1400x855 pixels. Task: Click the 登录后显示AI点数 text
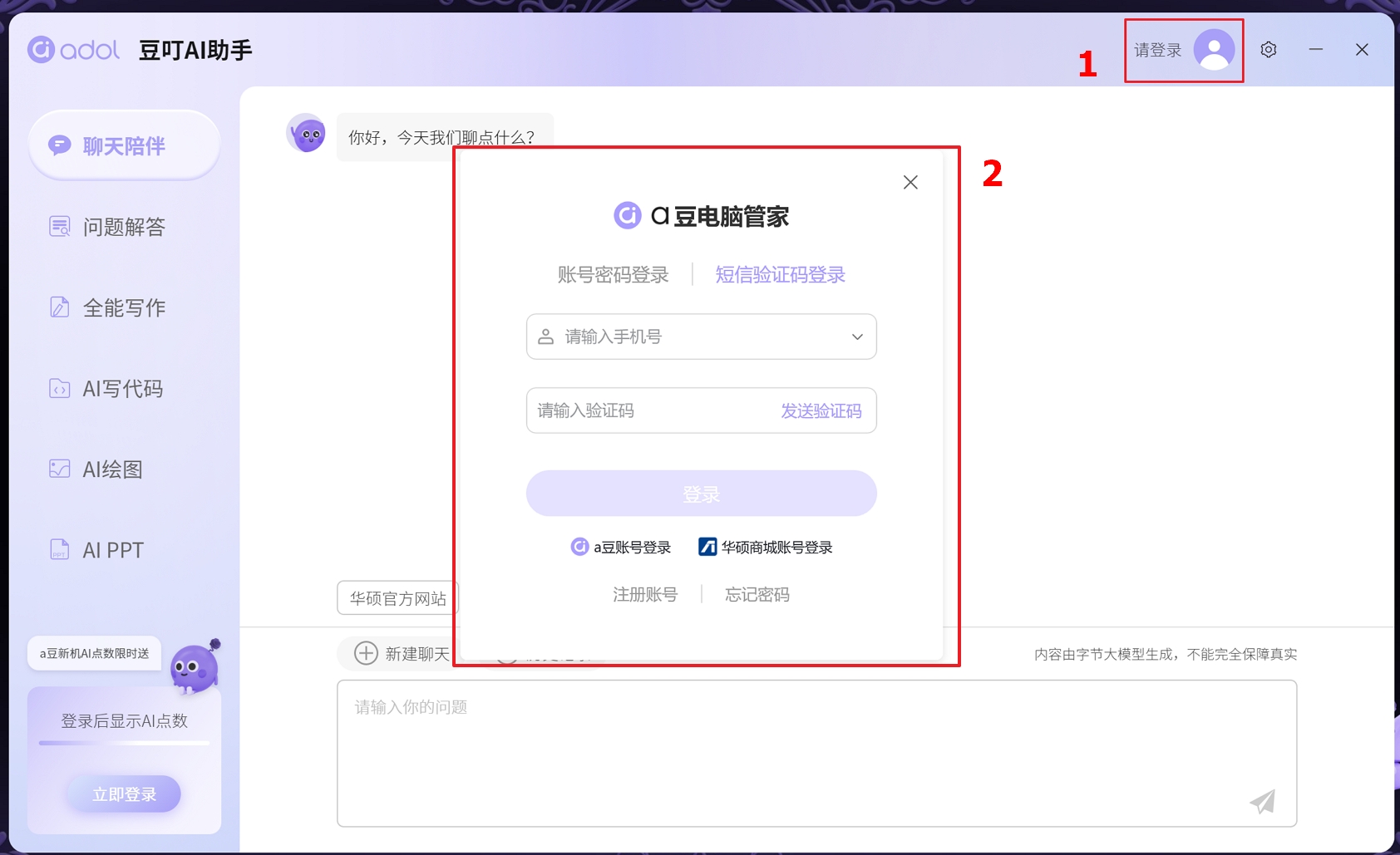(124, 721)
